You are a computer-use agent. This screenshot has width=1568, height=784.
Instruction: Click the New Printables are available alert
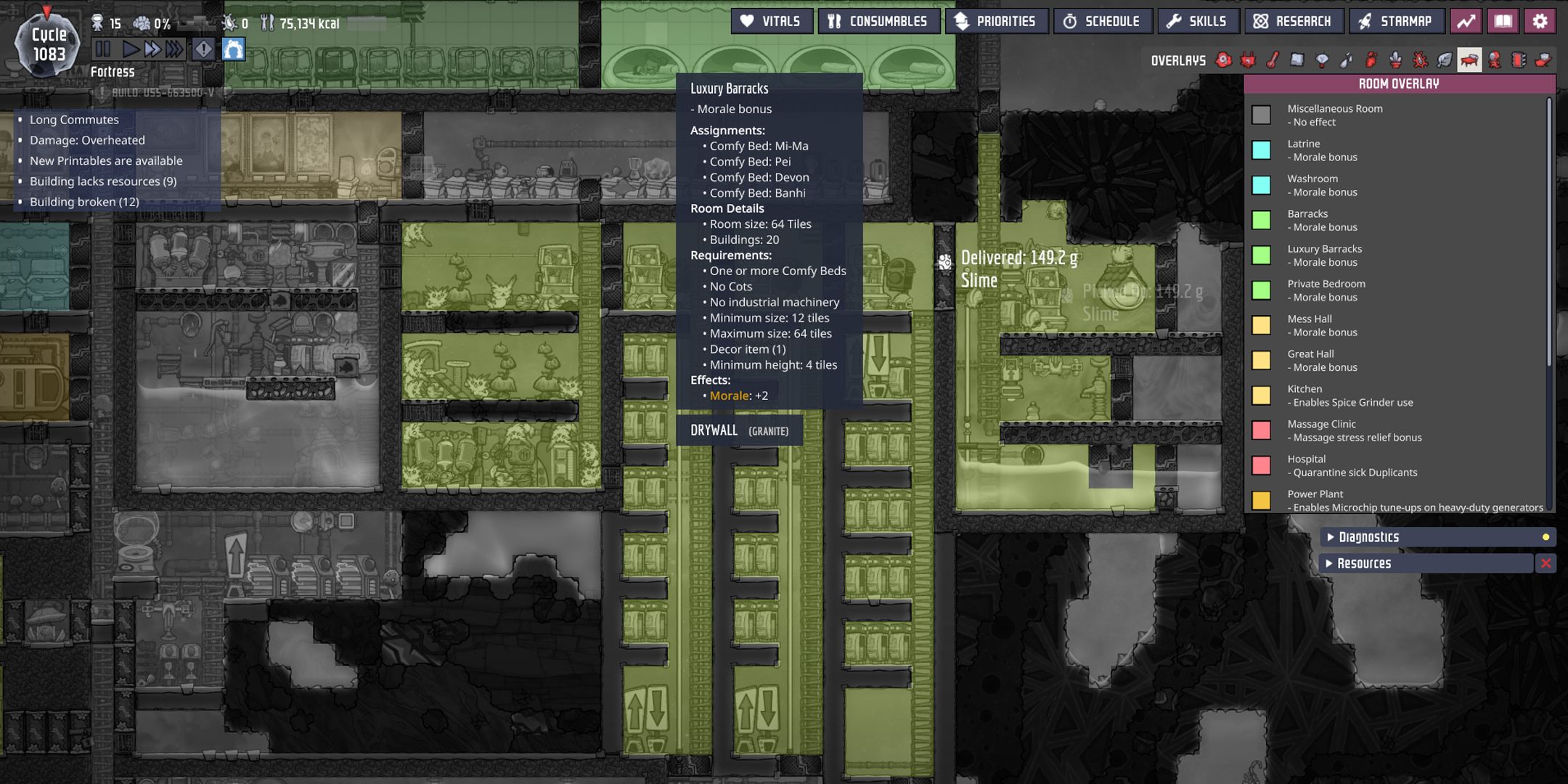pyautogui.click(x=106, y=160)
